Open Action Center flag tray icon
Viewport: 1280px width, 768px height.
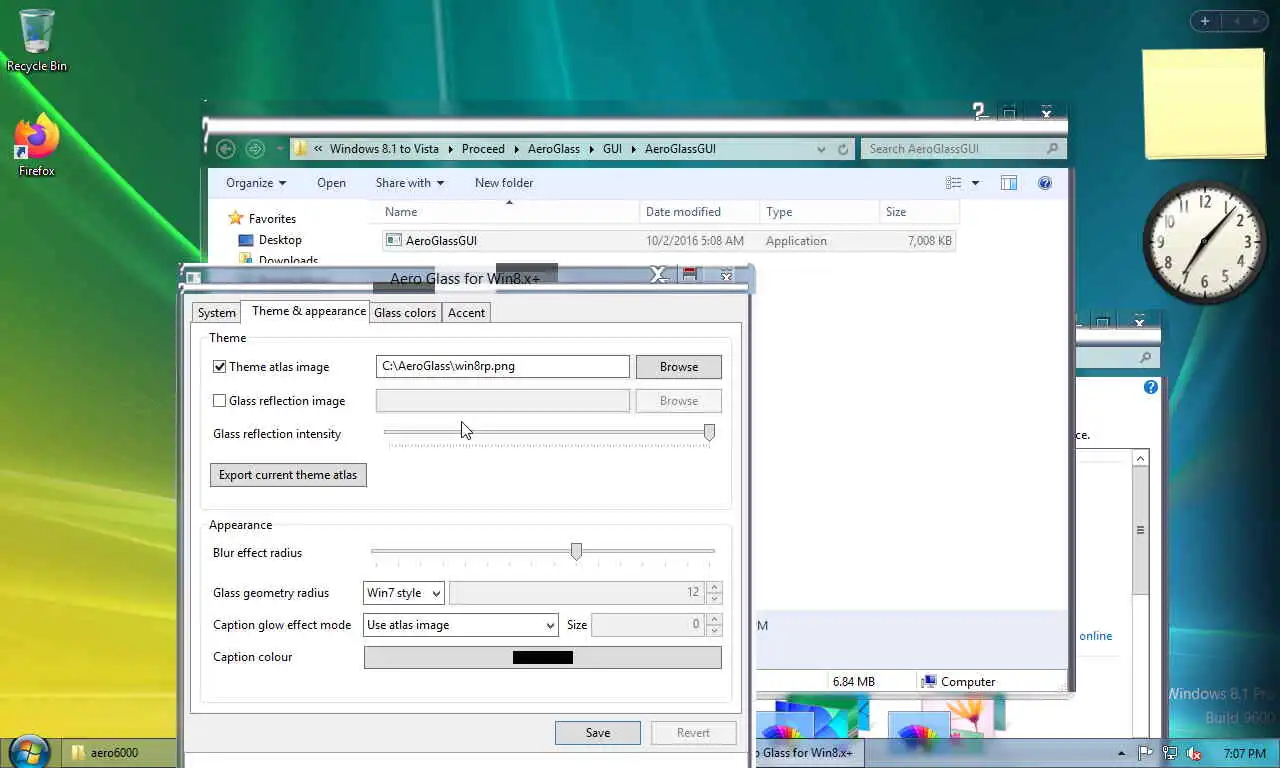pyautogui.click(x=1146, y=753)
